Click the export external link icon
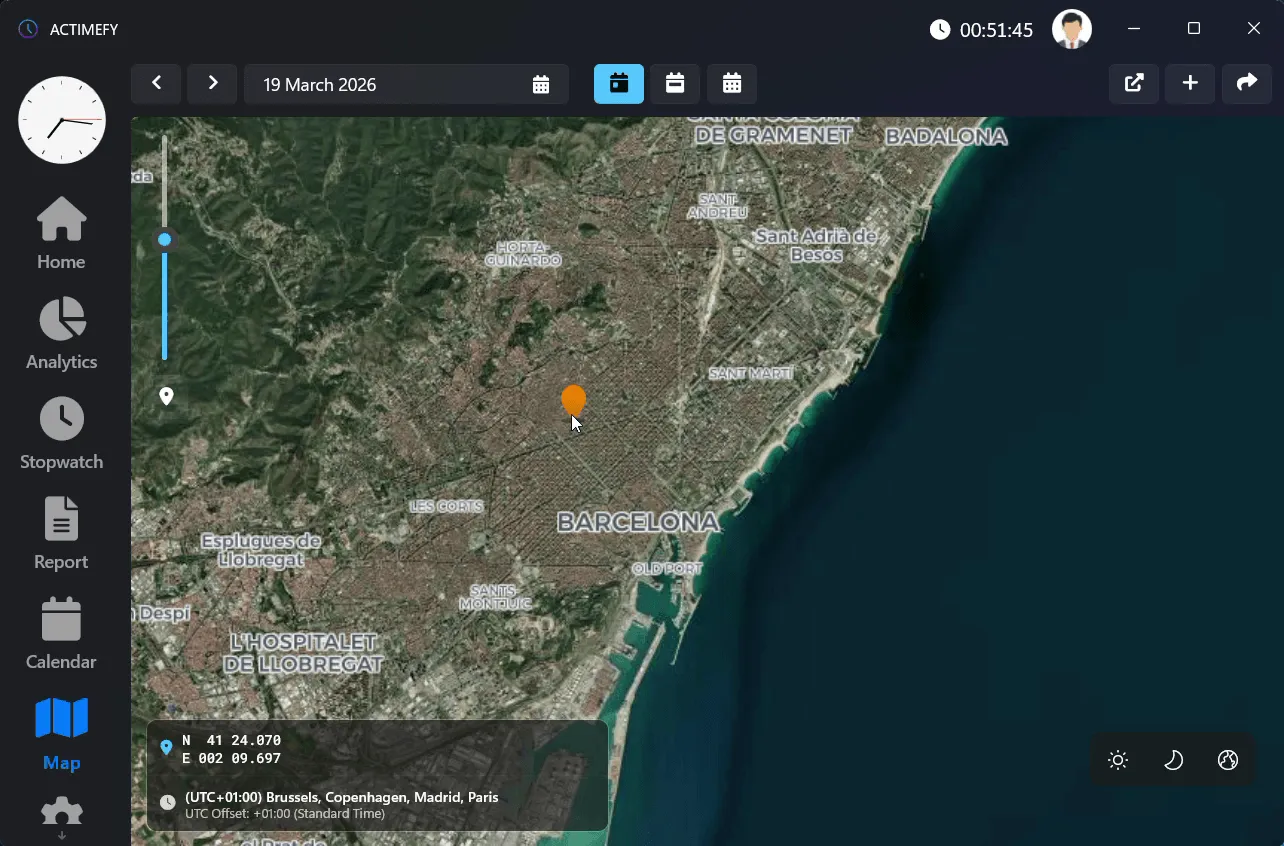 (x=1134, y=84)
